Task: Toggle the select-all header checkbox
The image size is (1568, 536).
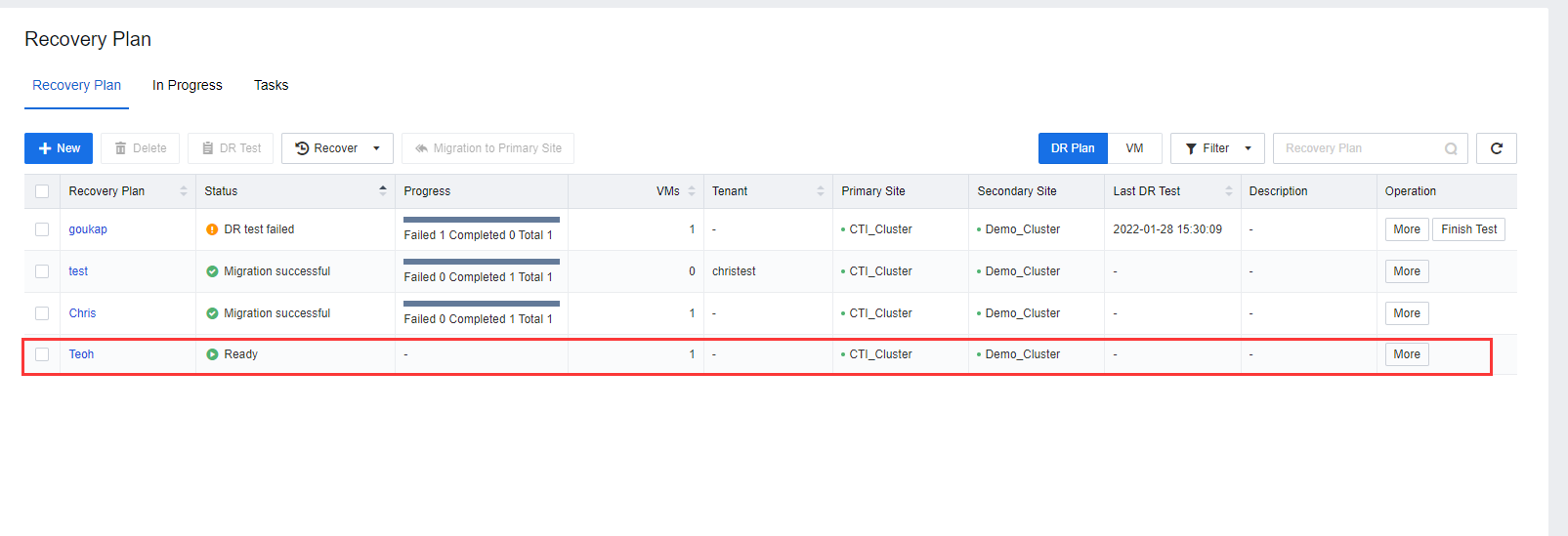Action: click(42, 191)
